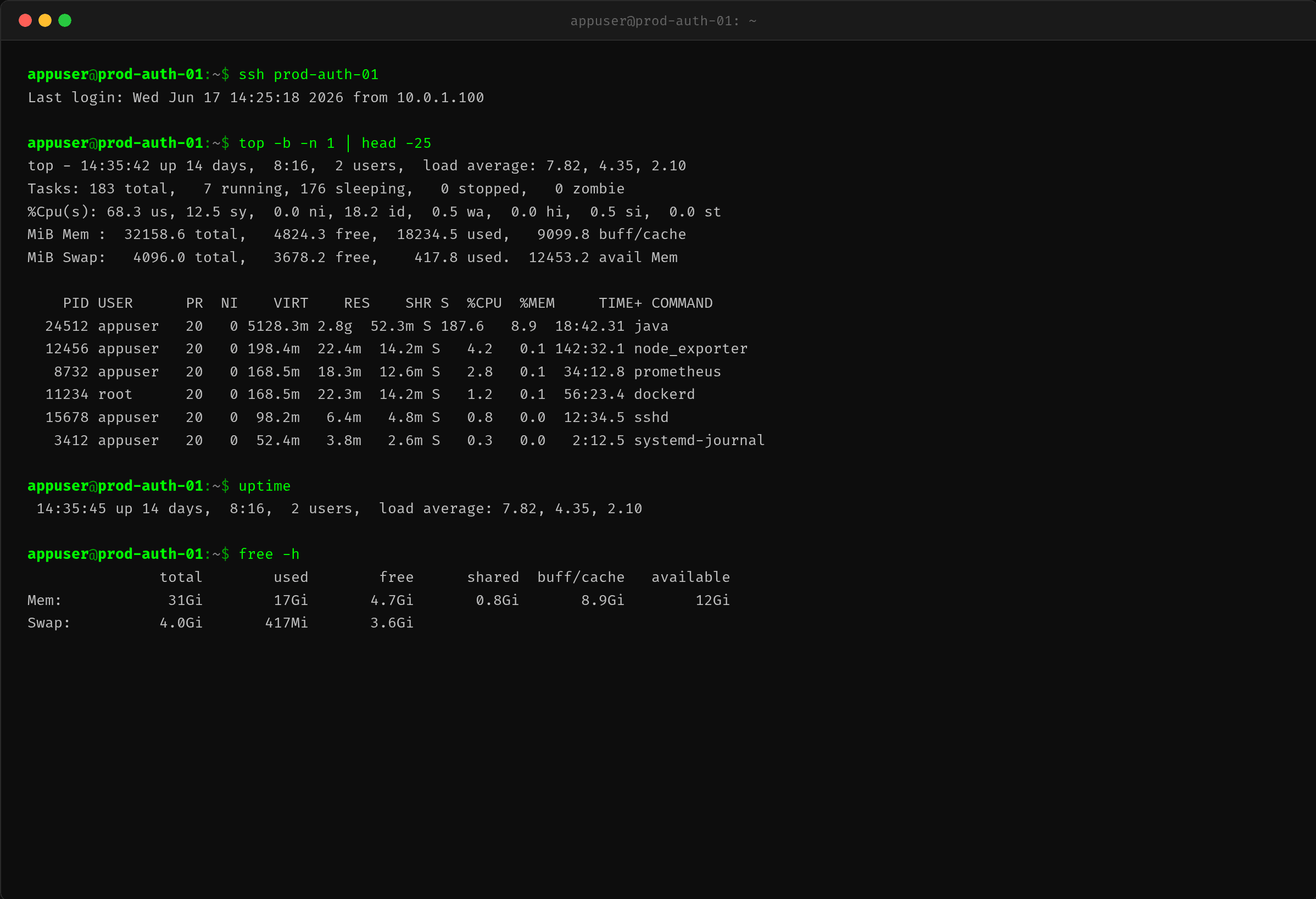Click the '17Gi' used memory value
This screenshot has width=1316, height=899.
[x=291, y=600]
